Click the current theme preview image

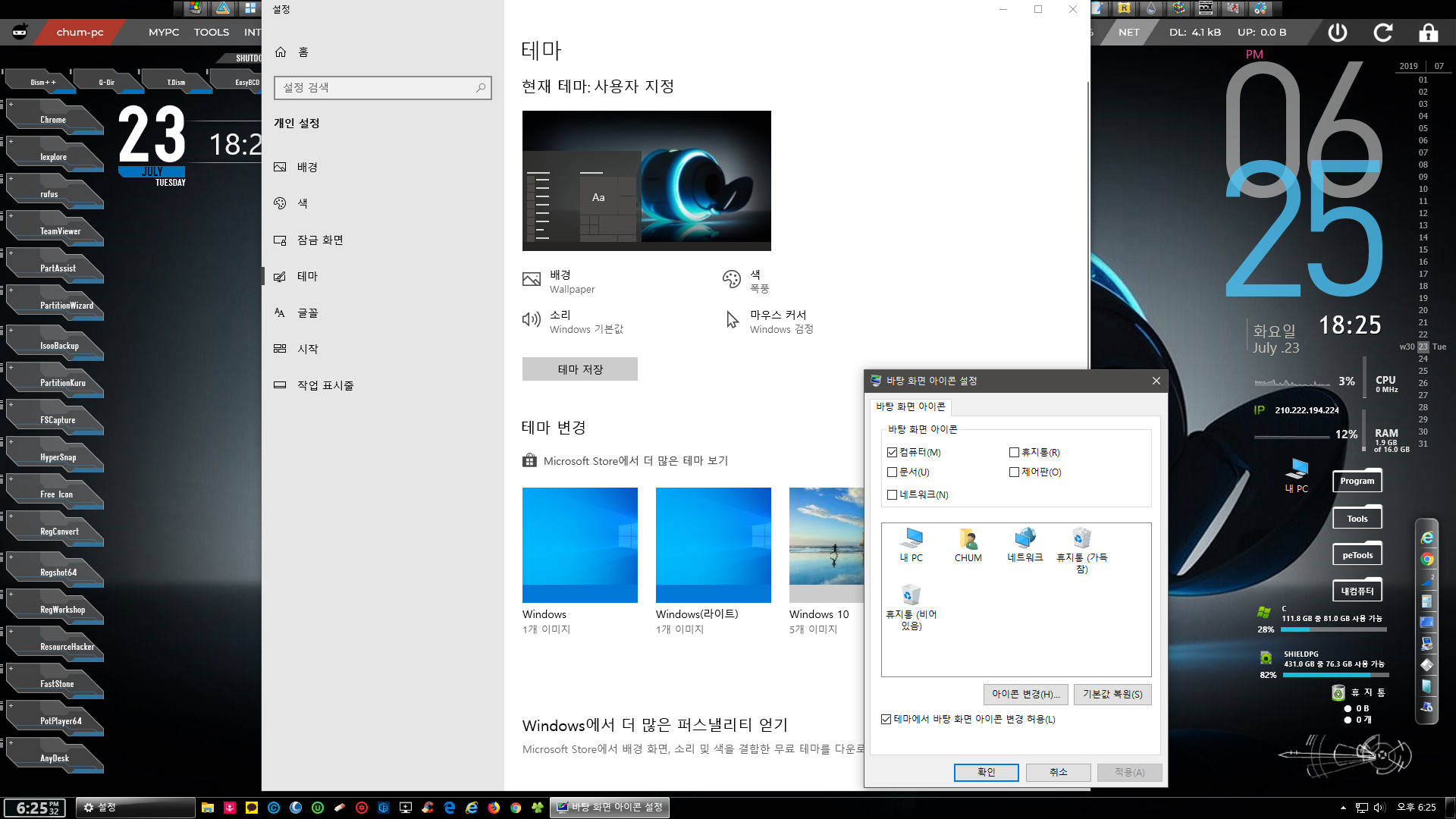coord(647,180)
